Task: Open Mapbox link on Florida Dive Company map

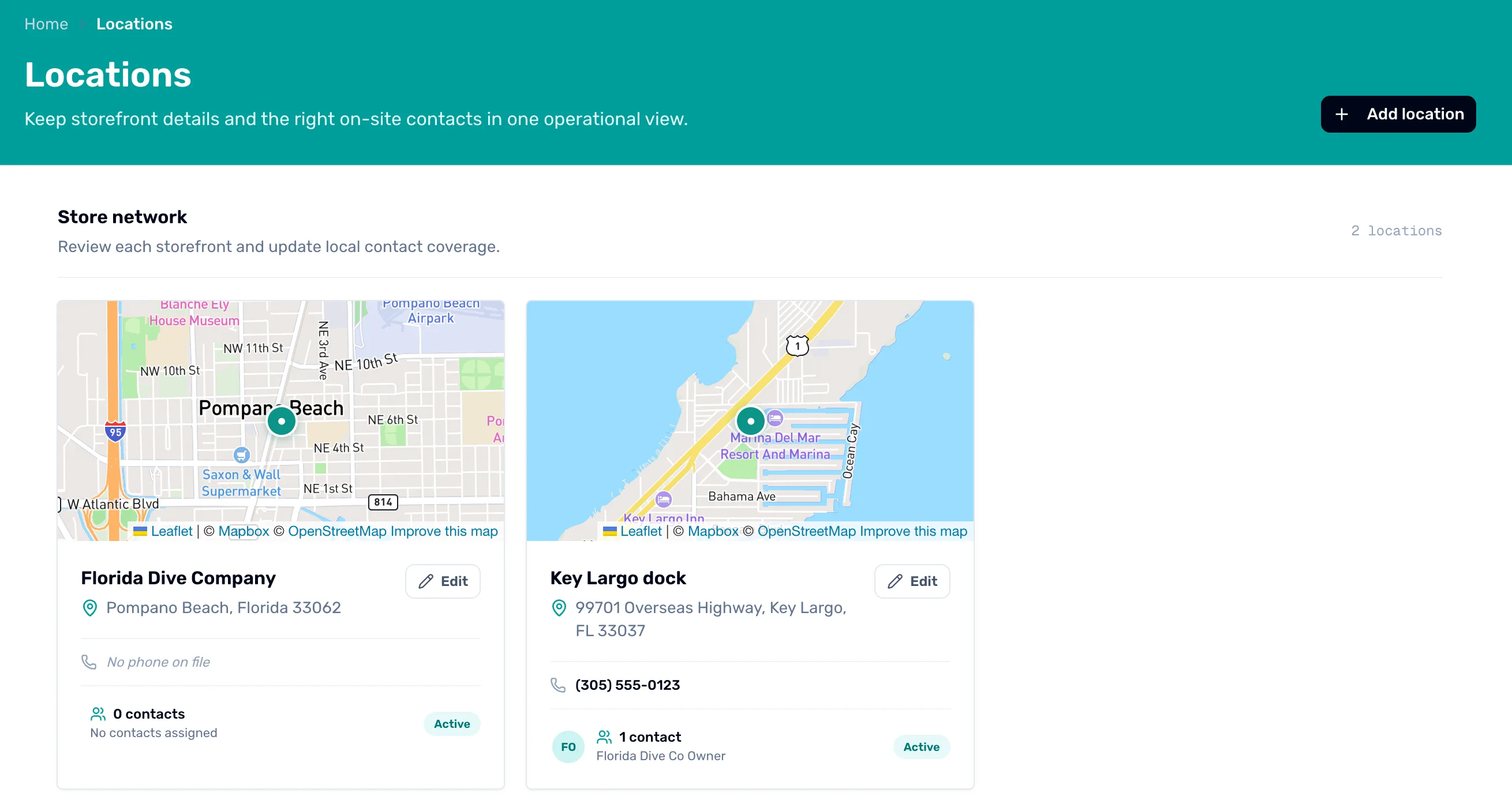Action: tap(244, 531)
